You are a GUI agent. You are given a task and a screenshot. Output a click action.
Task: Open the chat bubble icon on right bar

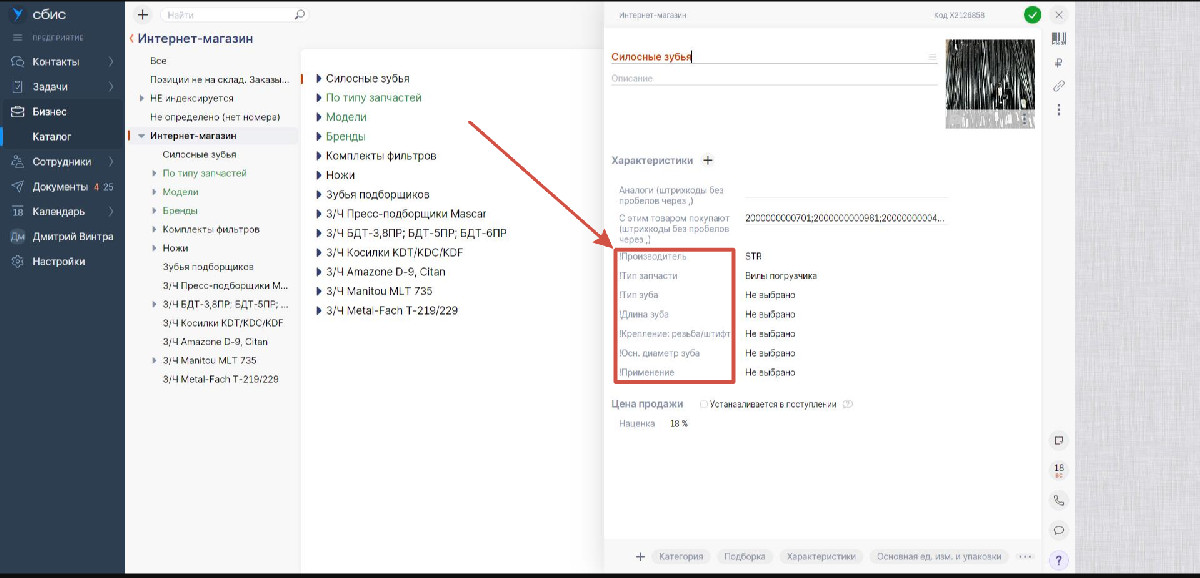[x=1059, y=530]
